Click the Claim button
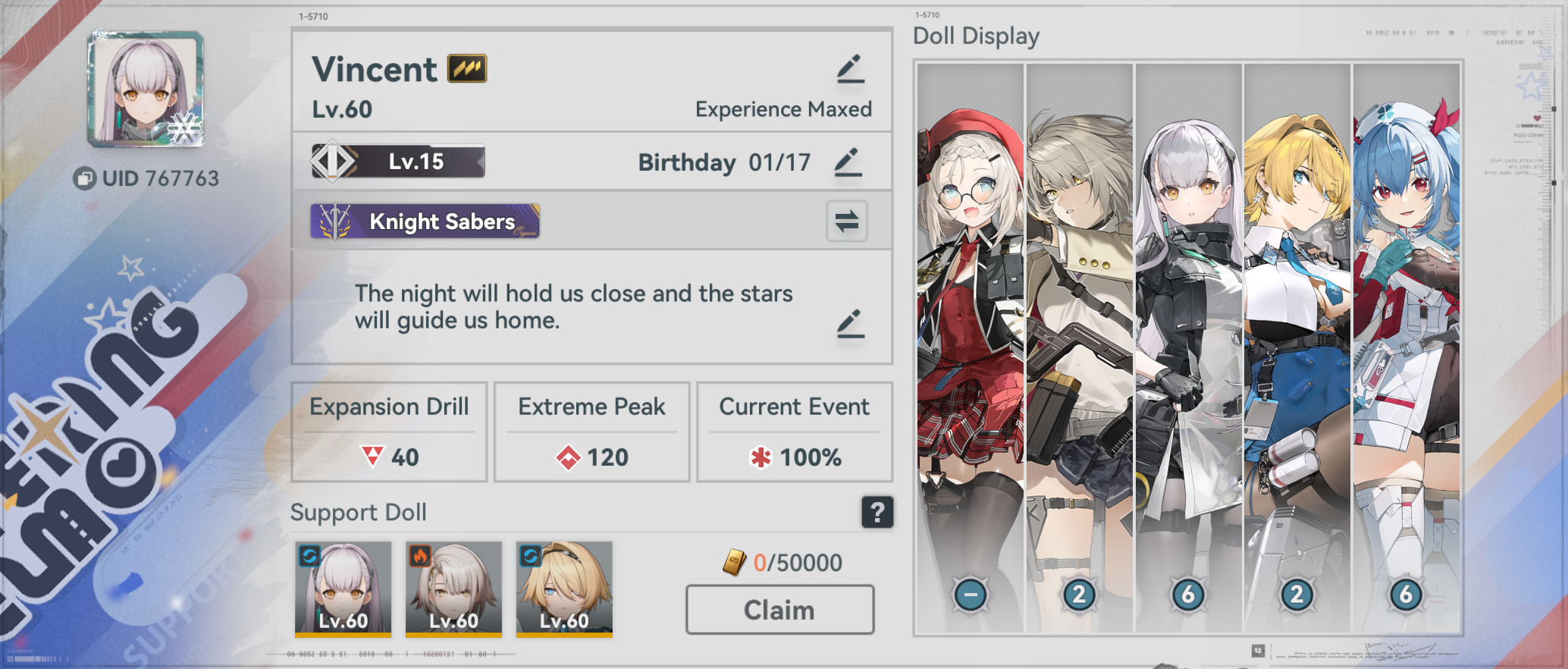This screenshot has width=1568, height=669. (779, 610)
